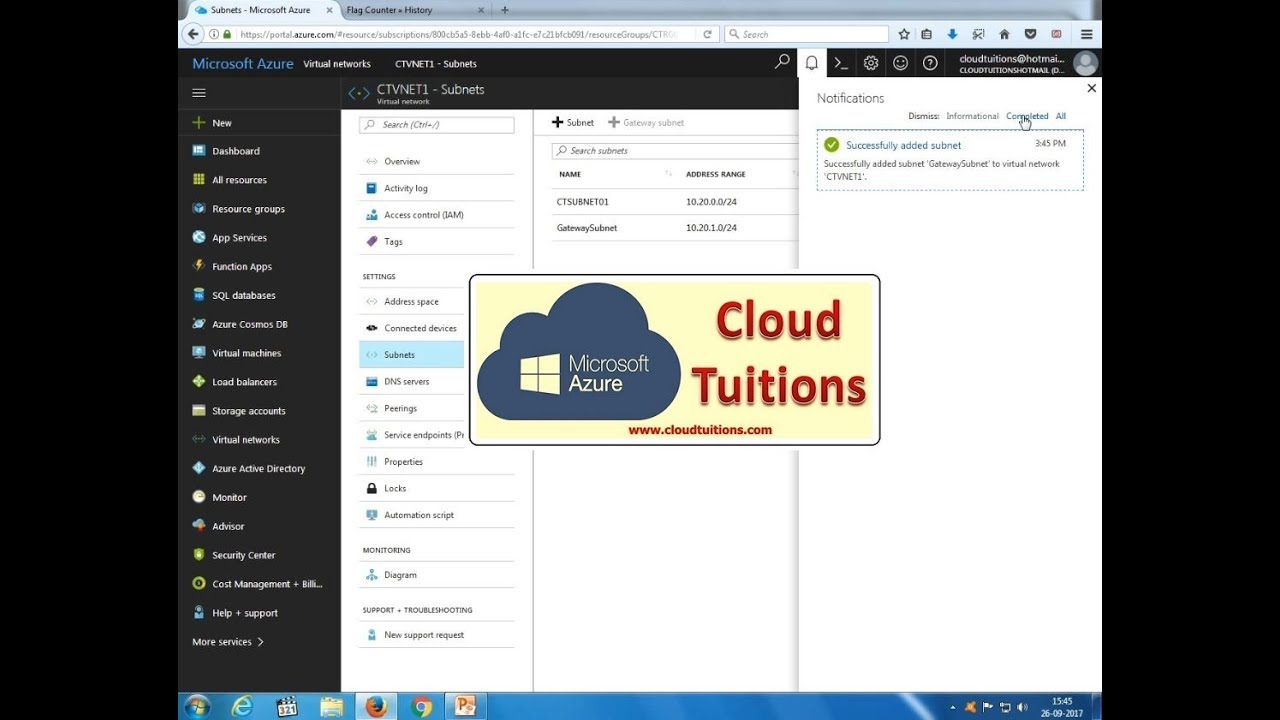The height and width of the screenshot is (720, 1280).
Task: Select the Subnets setting
Action: 411,355
